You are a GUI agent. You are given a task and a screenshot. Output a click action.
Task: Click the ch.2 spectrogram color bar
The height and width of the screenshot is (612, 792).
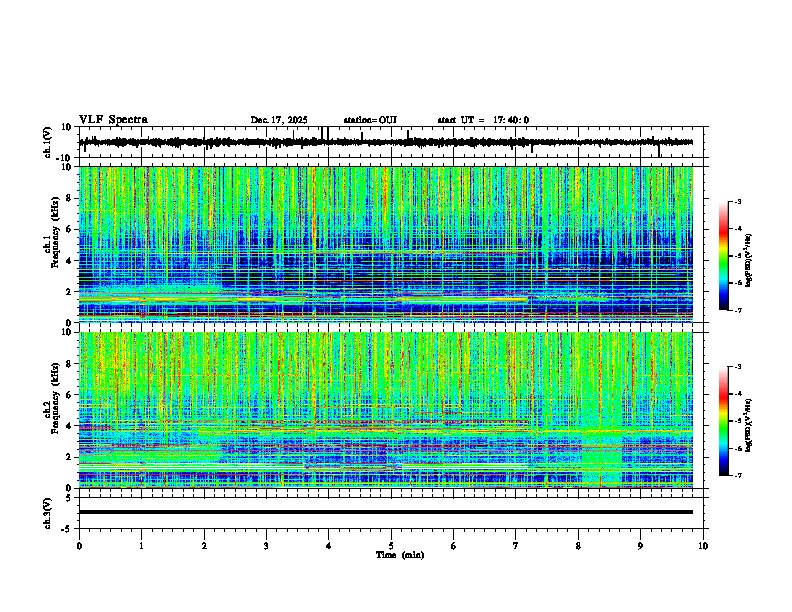[x=723, y=421]
